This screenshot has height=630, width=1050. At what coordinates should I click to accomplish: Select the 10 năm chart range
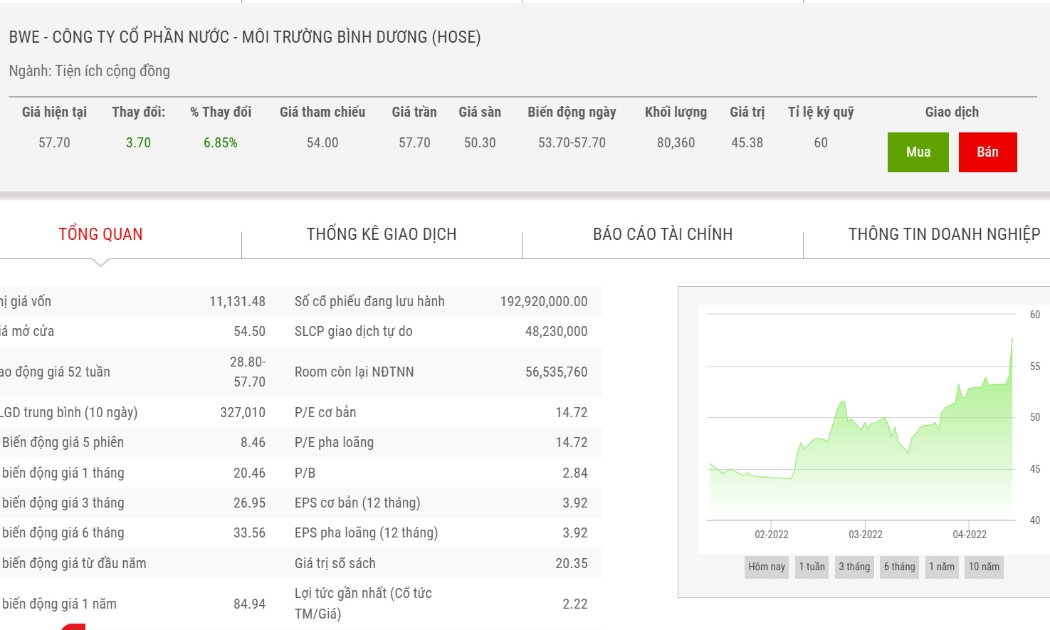(x=984, y=567)
